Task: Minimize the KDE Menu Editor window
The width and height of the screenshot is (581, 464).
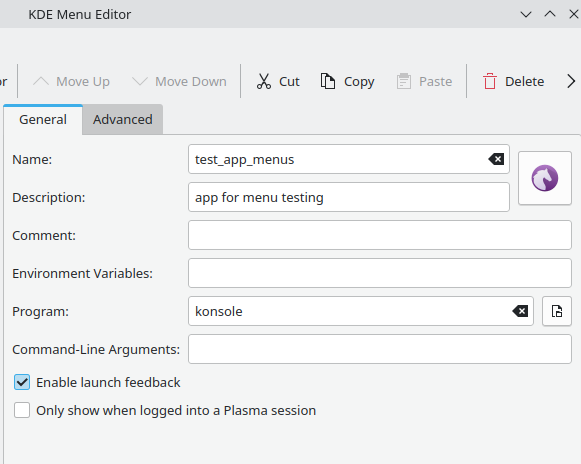Action: tap(526, 14)
